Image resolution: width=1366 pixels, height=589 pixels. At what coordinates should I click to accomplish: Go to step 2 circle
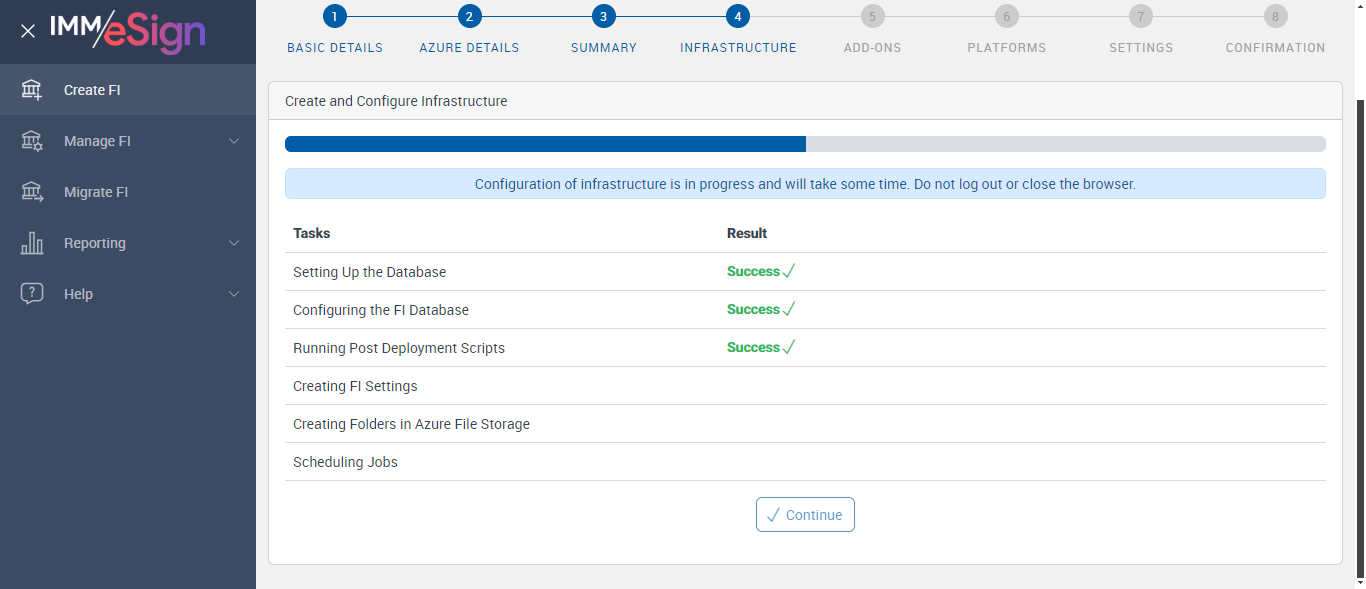coord(469,16)
